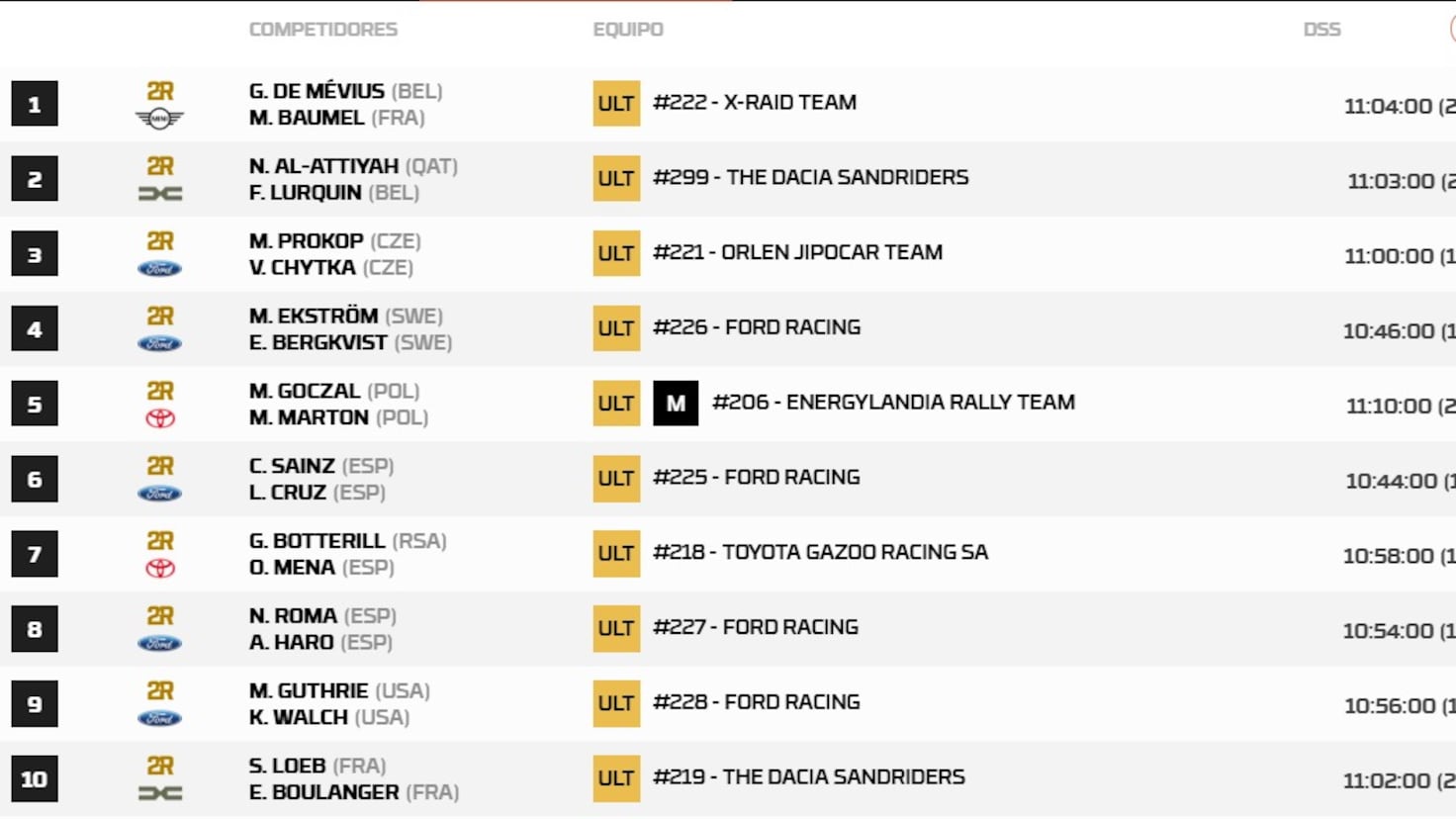The image size is (1456, 819).
Task: Click the DSS column header
Action: tap(1322, 29)
